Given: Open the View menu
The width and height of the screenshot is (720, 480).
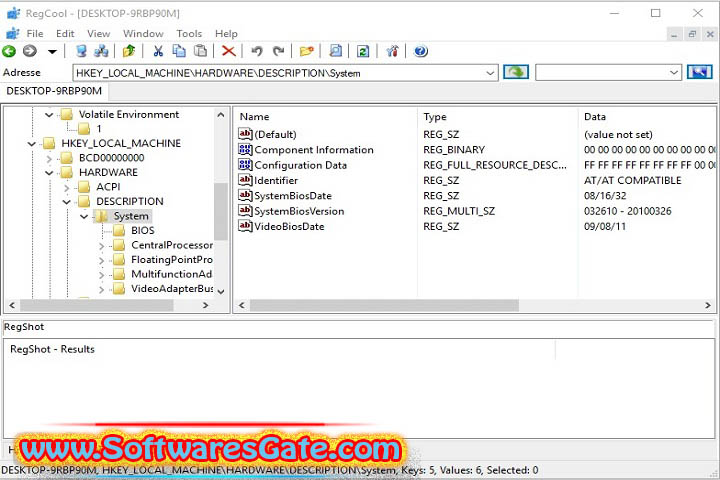Looking at the screenshot, I should 99,34.
